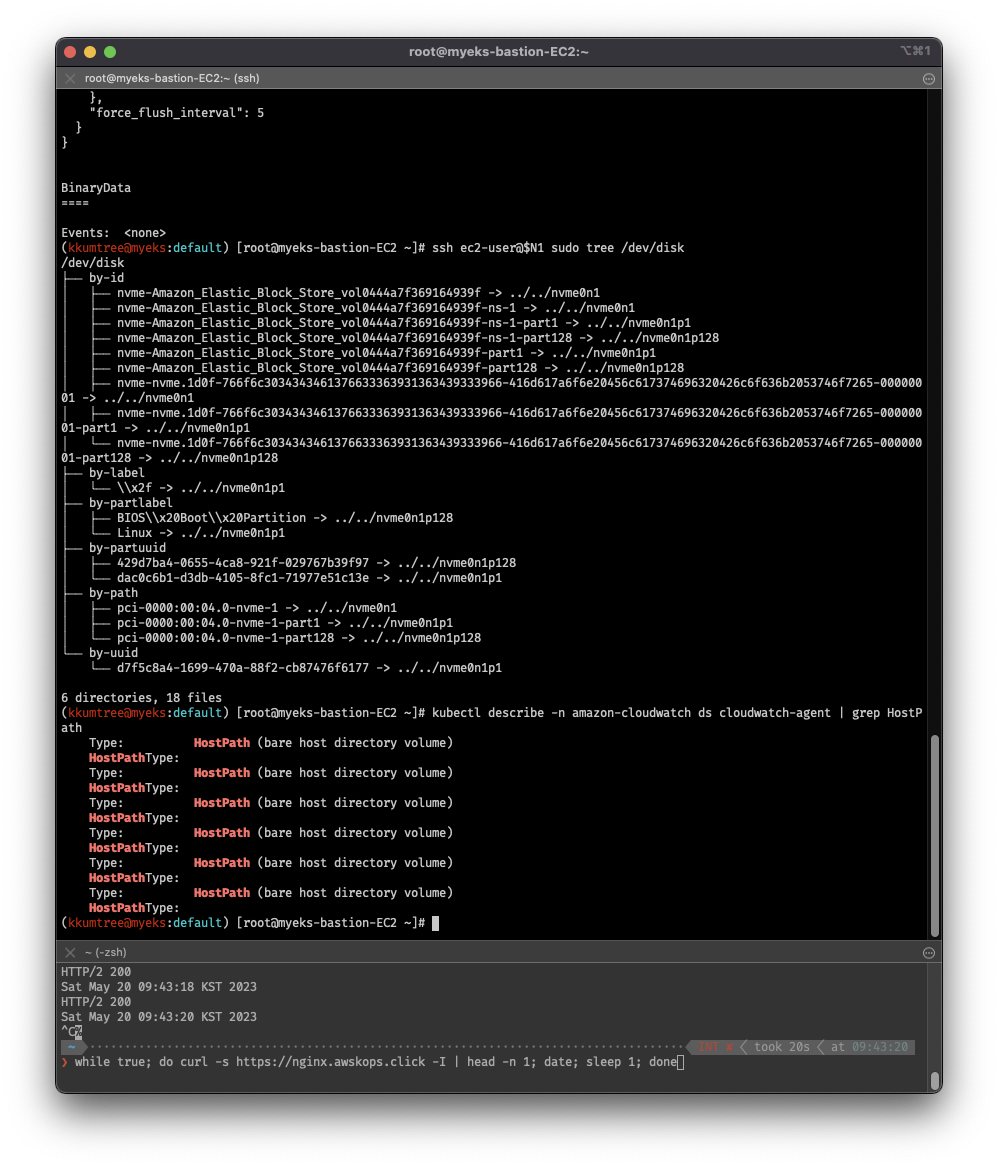Click the green fullscreen window button
This screenshot has width=998, height=1167.
[110, 52]
